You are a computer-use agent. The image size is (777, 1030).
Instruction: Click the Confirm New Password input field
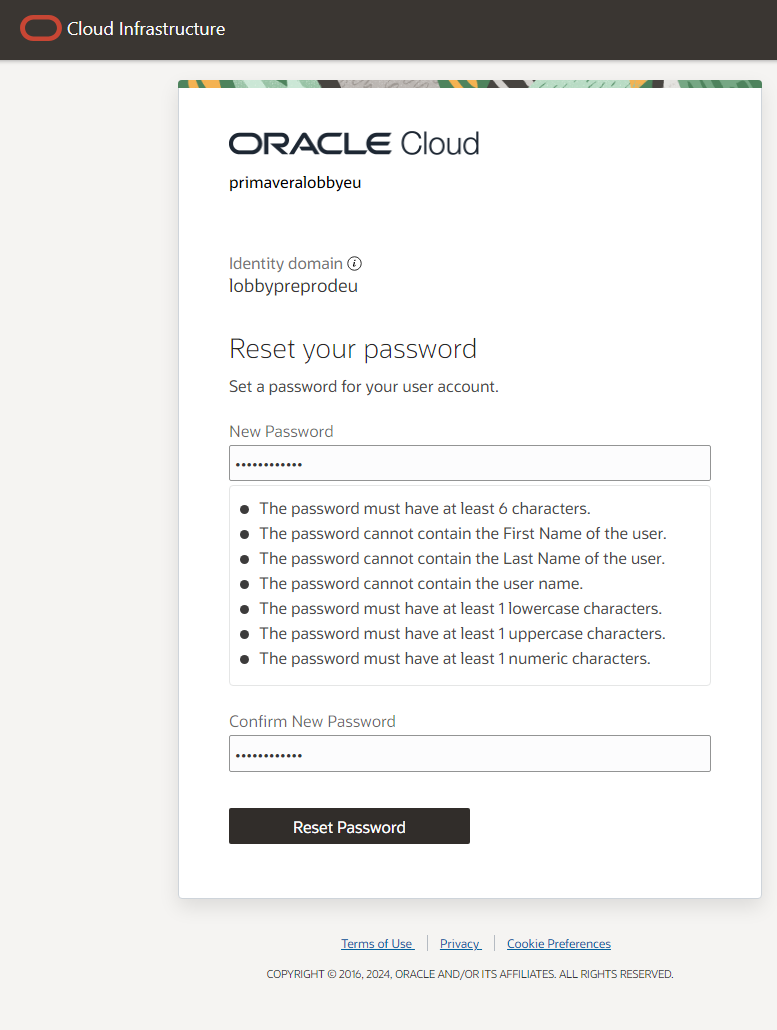click(470, 753)
